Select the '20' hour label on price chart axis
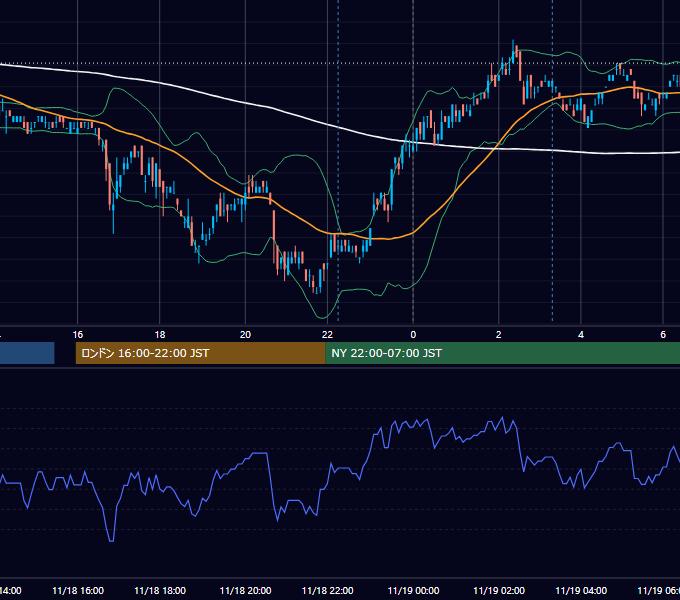This screenshot has width=680, height=600. (245, 335)
